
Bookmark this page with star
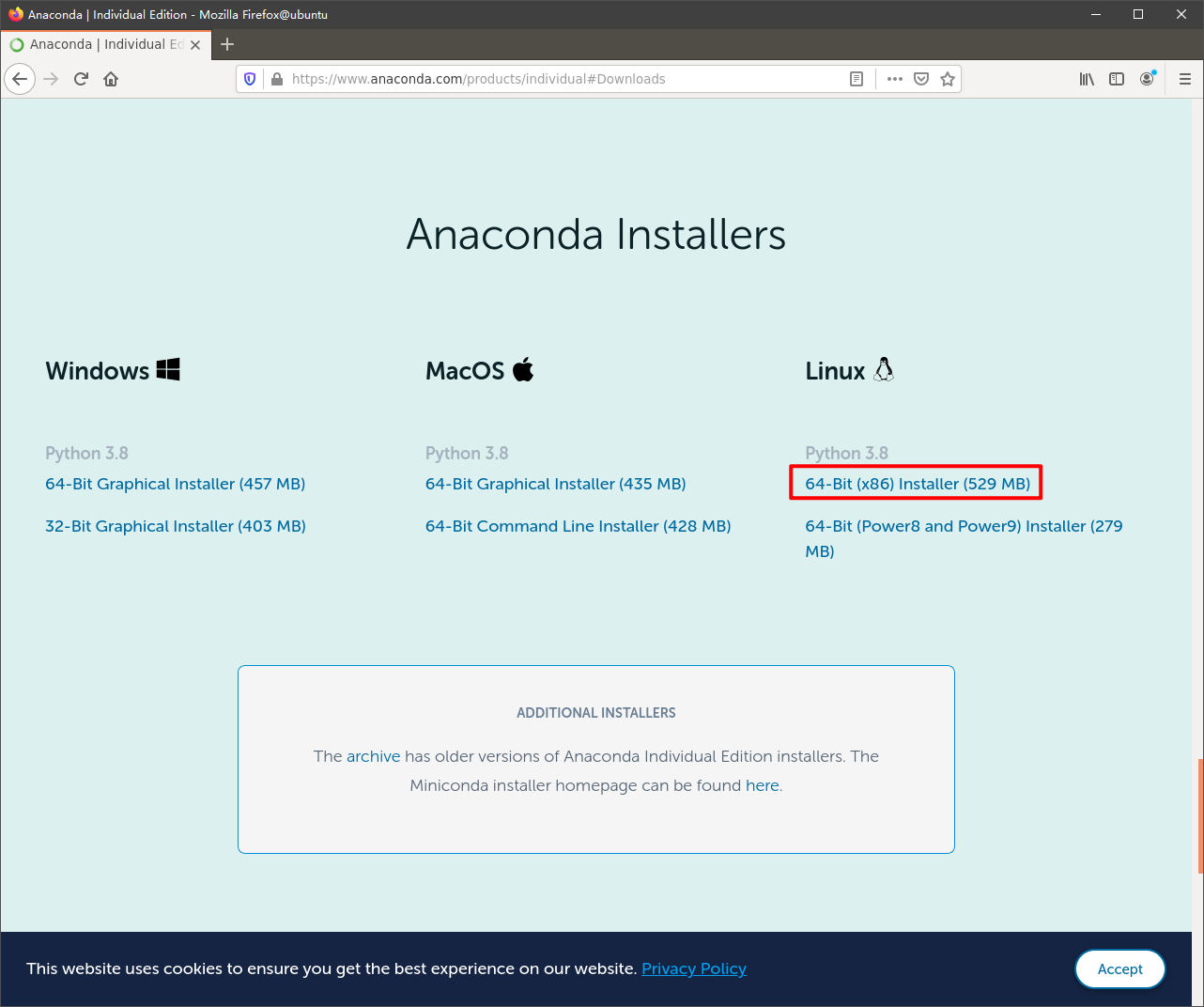[x=948, y=79]
